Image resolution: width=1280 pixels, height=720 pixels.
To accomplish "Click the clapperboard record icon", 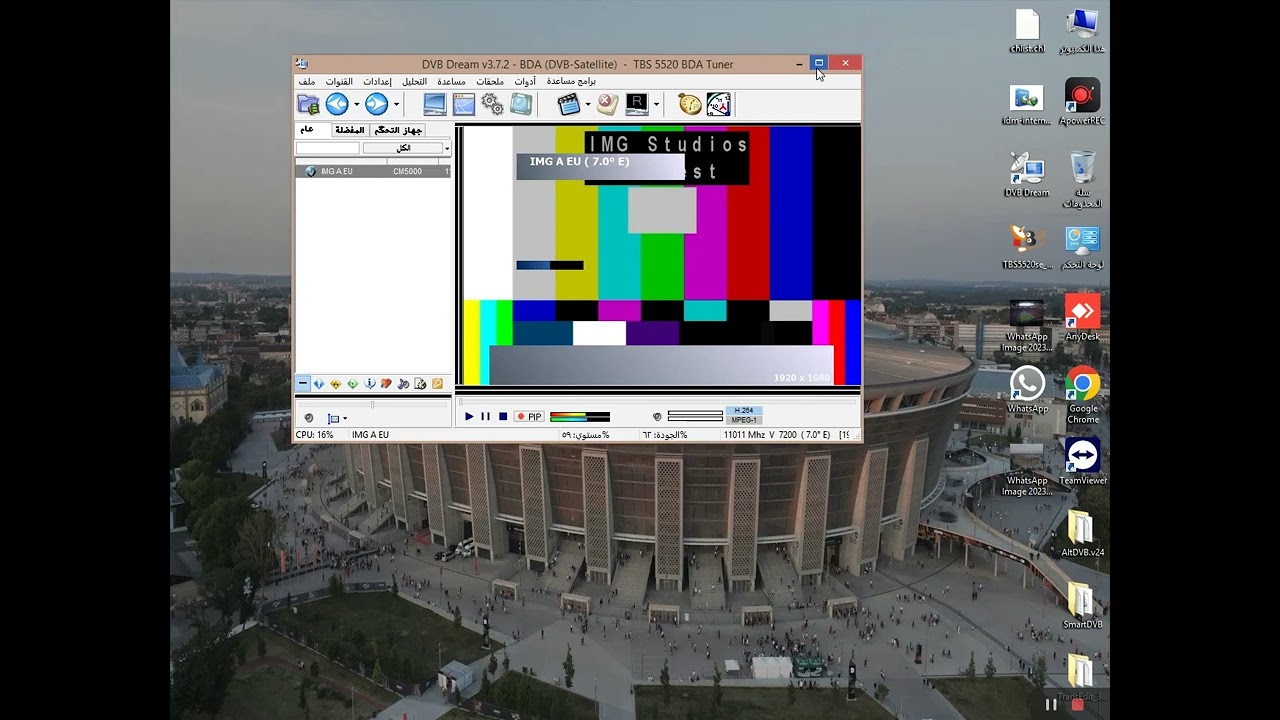I will click(569, 104).
